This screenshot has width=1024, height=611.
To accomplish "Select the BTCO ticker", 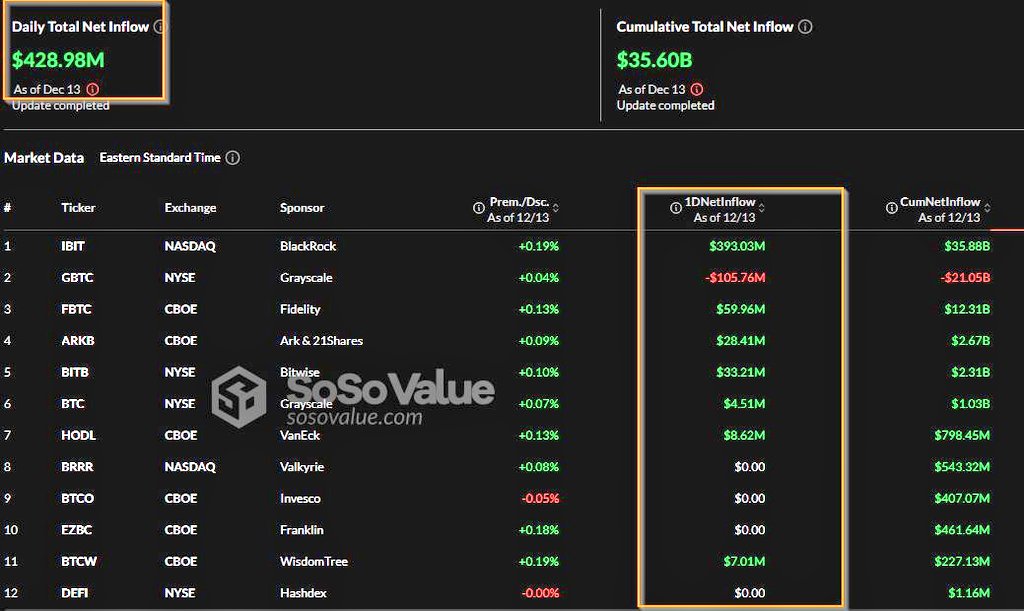I will 77,498.
